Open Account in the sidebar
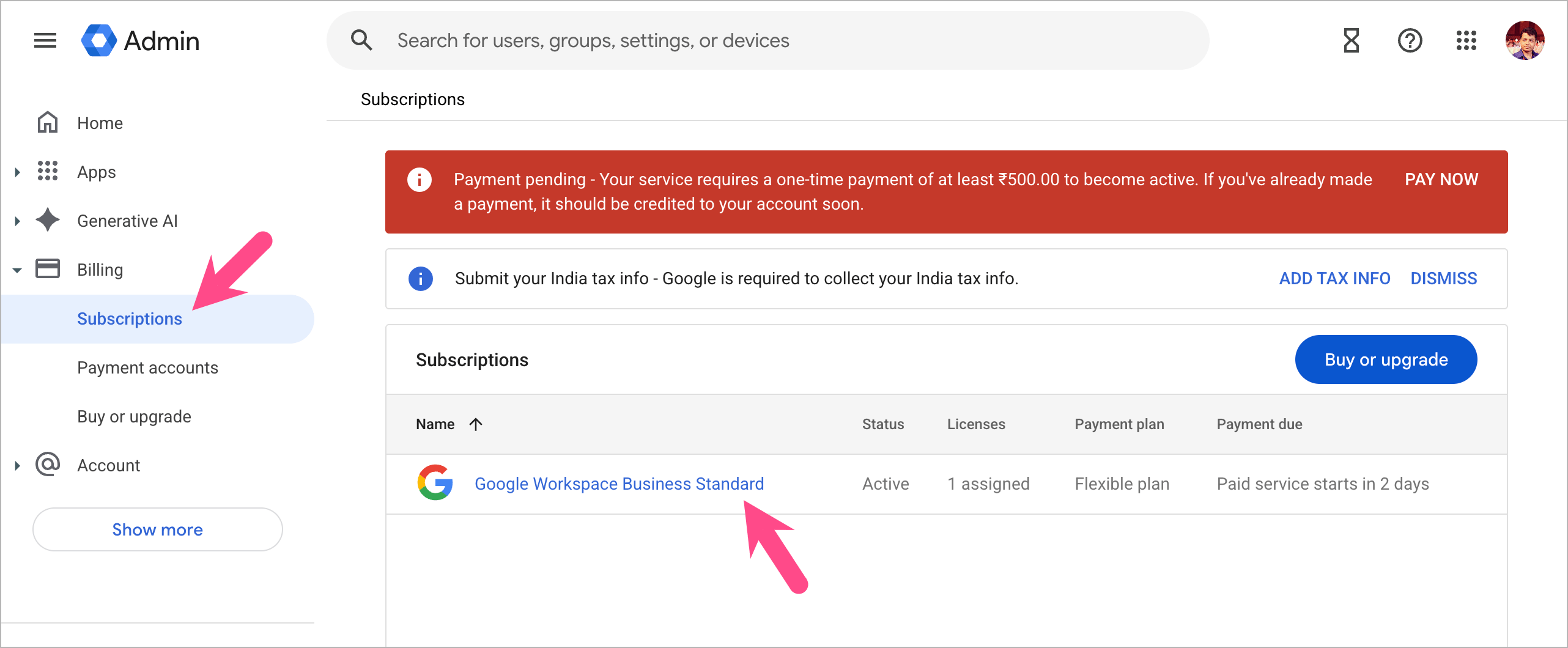This screenshot has height=648, width=1568. pyautogui.click(x=109, y=465)
